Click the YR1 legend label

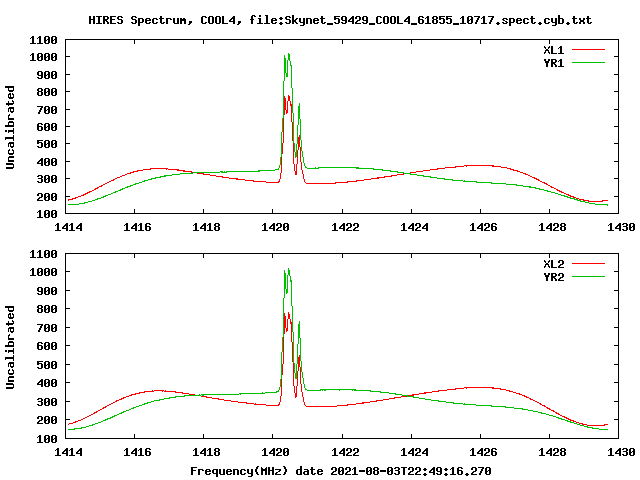tap(553, 63)
